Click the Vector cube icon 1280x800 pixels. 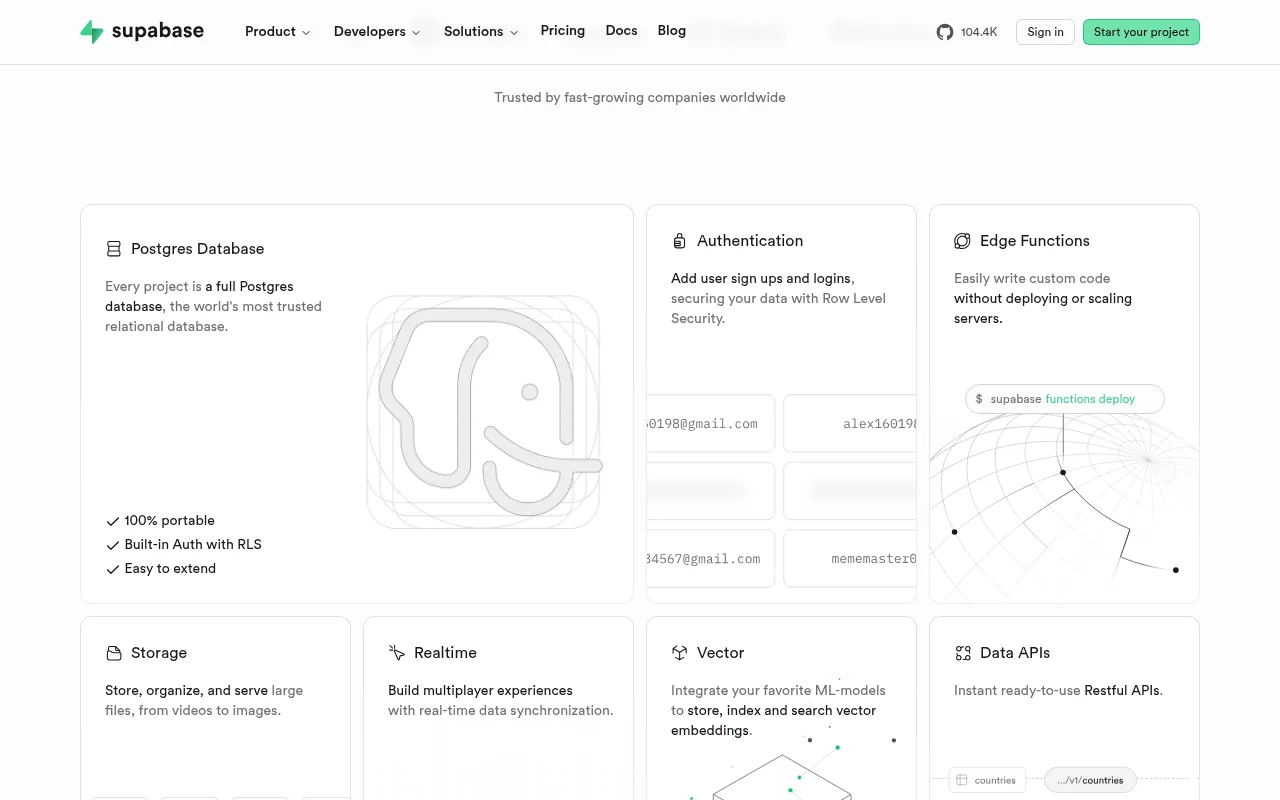[x=679, y=653]
